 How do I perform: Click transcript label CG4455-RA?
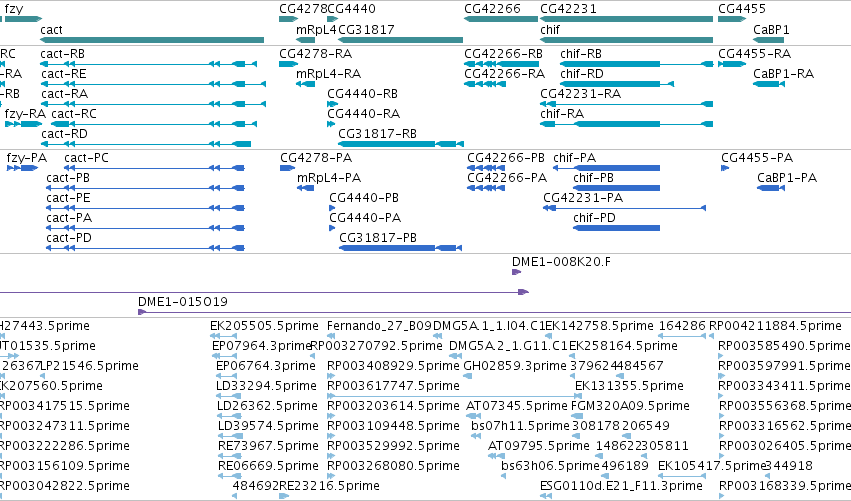pos(754,54)
